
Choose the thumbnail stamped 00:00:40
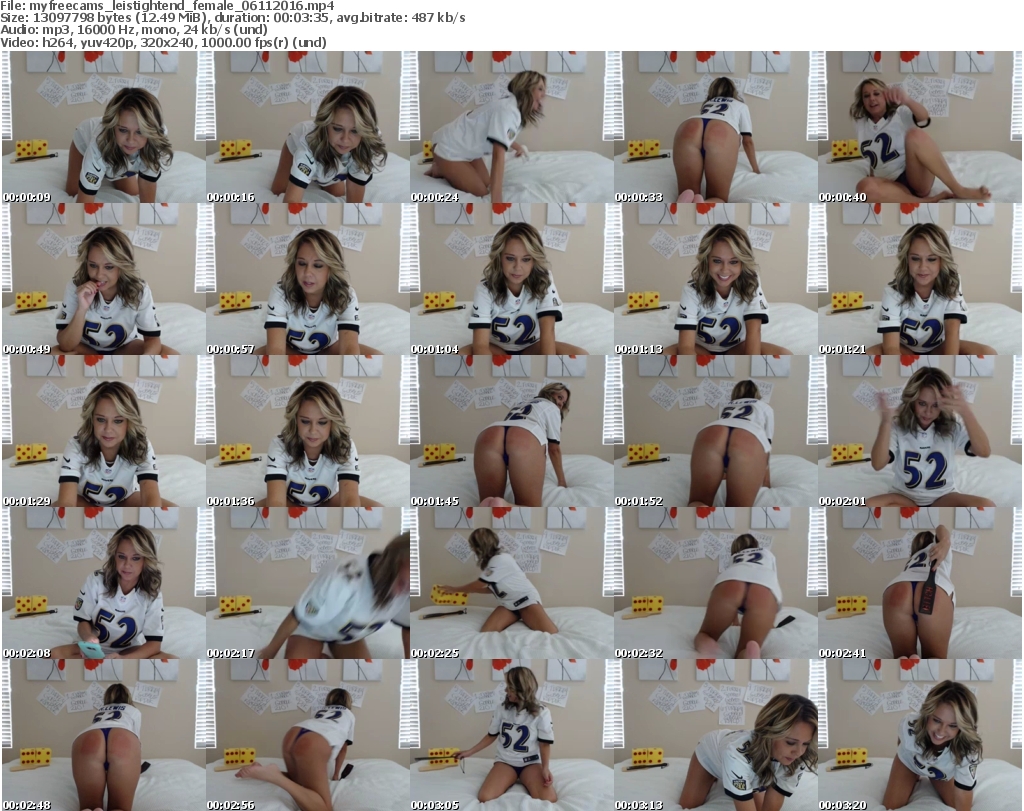tap(920, 127)
